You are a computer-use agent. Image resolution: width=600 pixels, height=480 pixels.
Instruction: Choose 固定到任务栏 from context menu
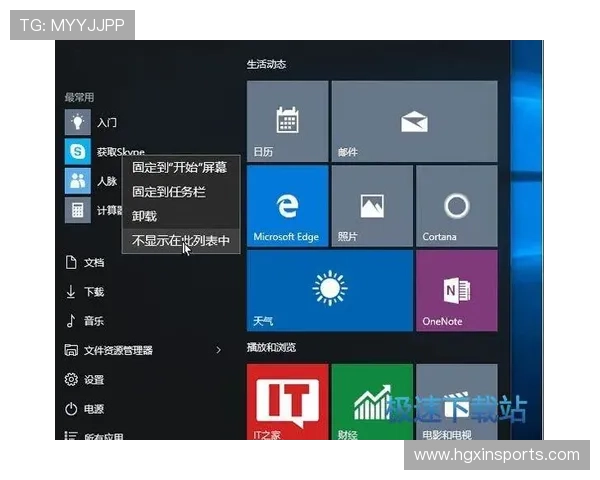coord(169,191)
